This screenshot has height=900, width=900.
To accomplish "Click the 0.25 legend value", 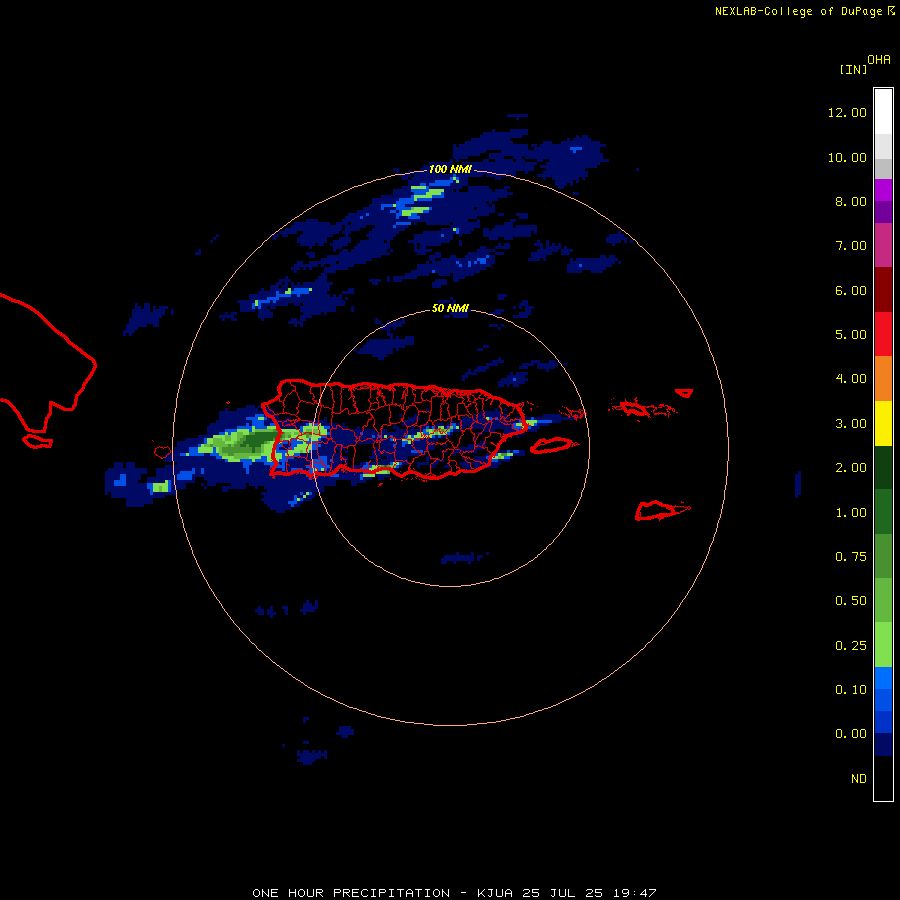I will pyautogui.click(x=851, y=646).
